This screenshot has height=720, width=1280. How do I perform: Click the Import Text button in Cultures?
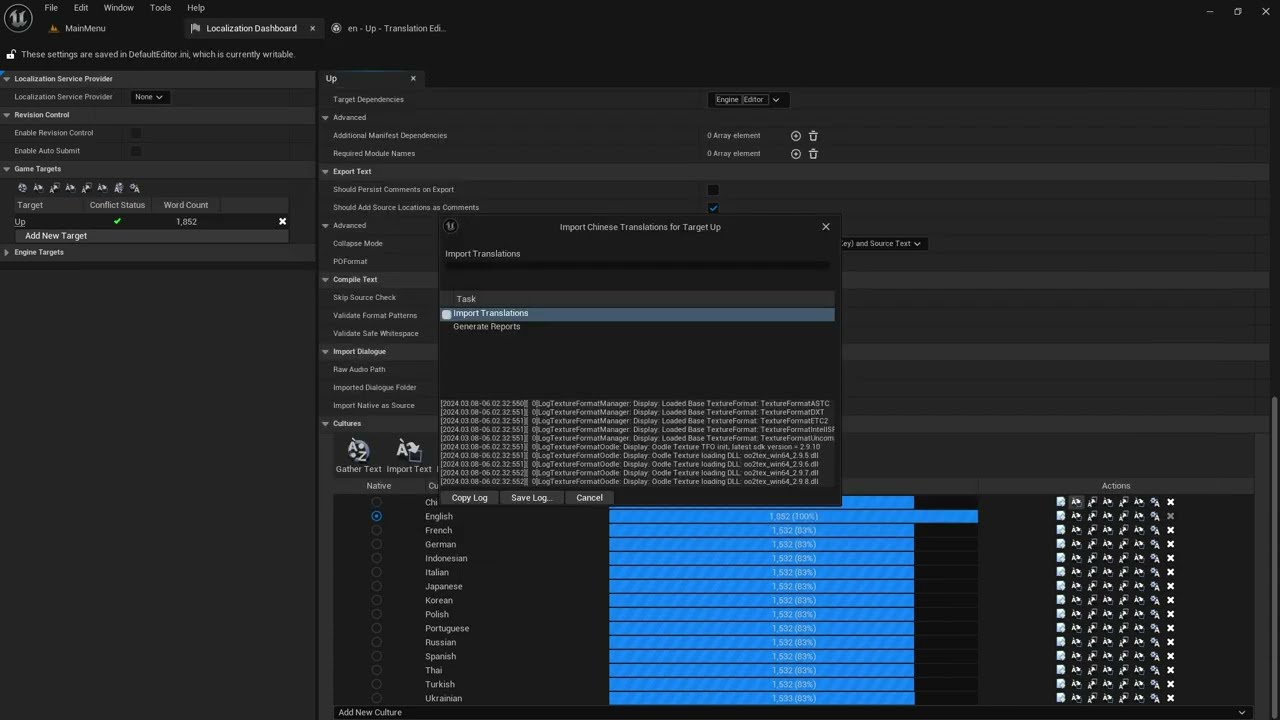pyautogui.click(x=408, y=456)
